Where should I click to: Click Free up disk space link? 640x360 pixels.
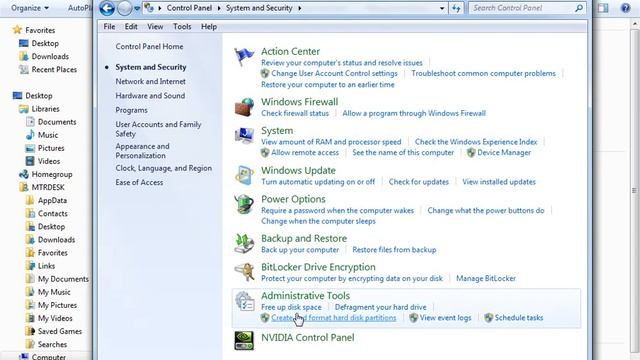coord(291,307)
